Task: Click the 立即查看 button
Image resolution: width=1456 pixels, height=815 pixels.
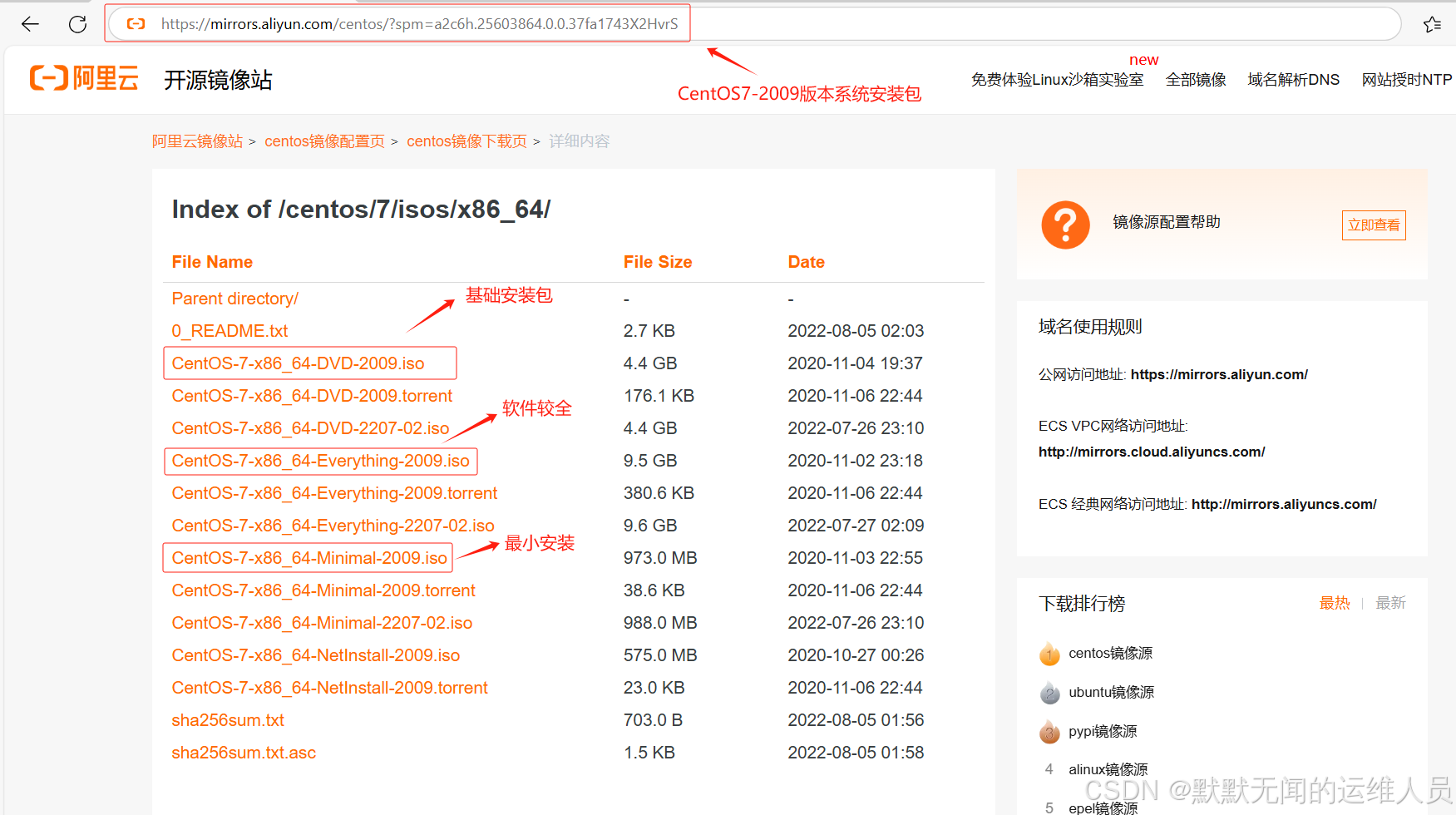Action: [1374, 225]
